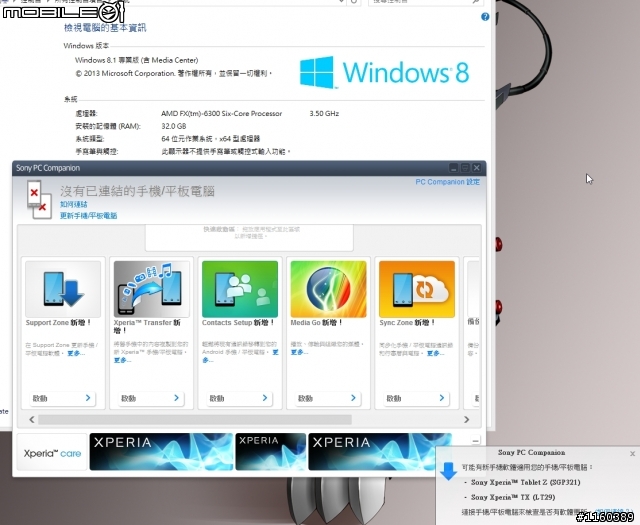This screenshot has height=525, width=640.
Task: Open 更多 link under Media Go
Action: point(299,352)
